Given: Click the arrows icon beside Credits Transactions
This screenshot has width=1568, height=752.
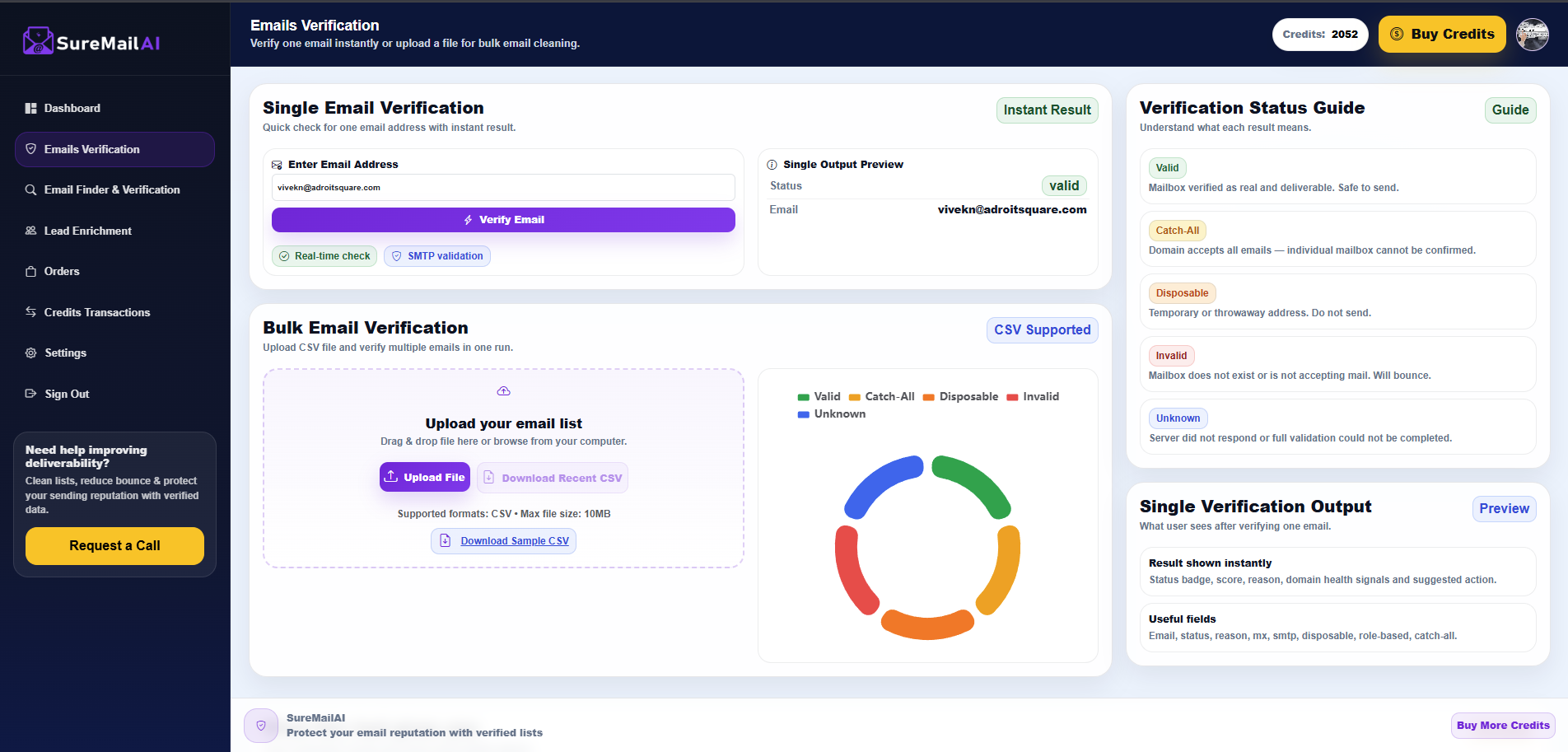Looking at the screenshot, I should (x=30, y=312).
